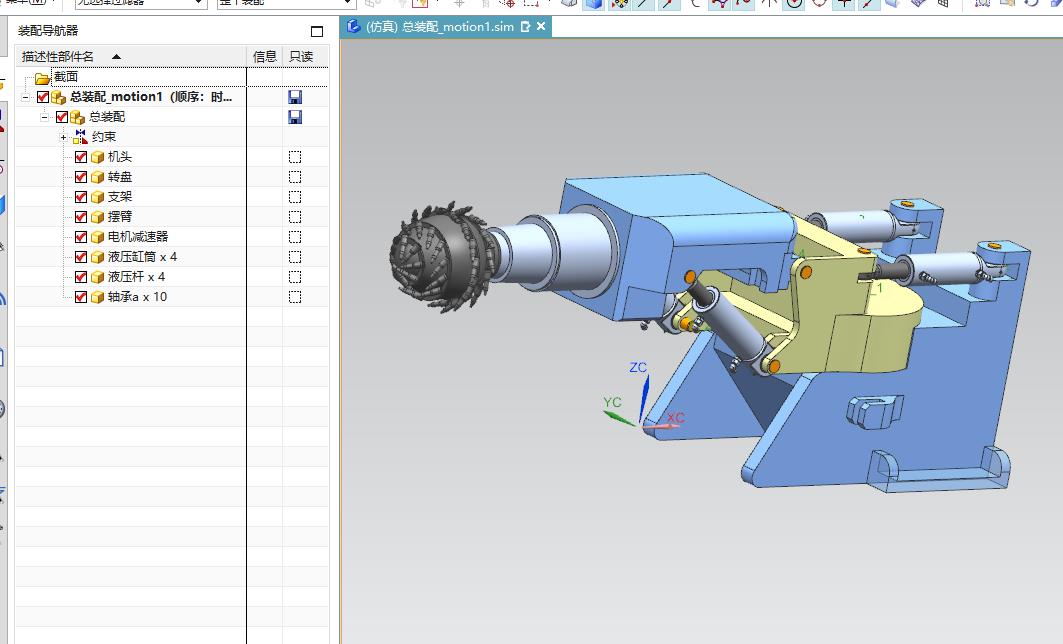Click read-only box in 轴承a row

295,297
